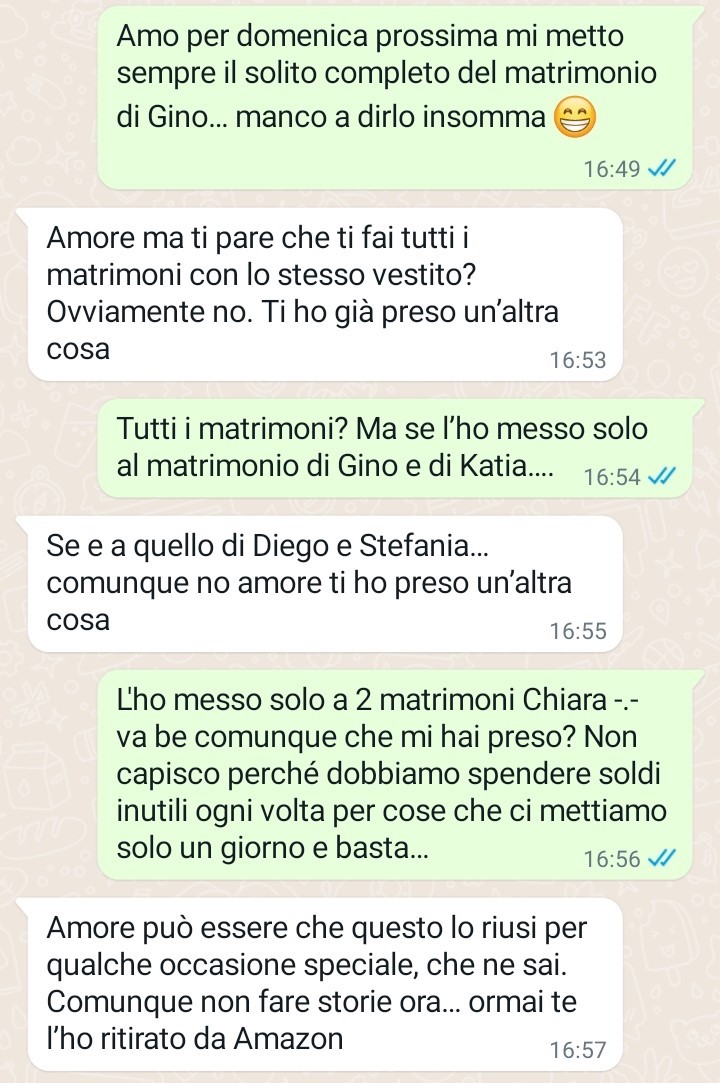The height and width of the screenshot is (1083, 720).
Task: Tap the text 'Ovviamente no' in second message
Action: click(147, 312)
